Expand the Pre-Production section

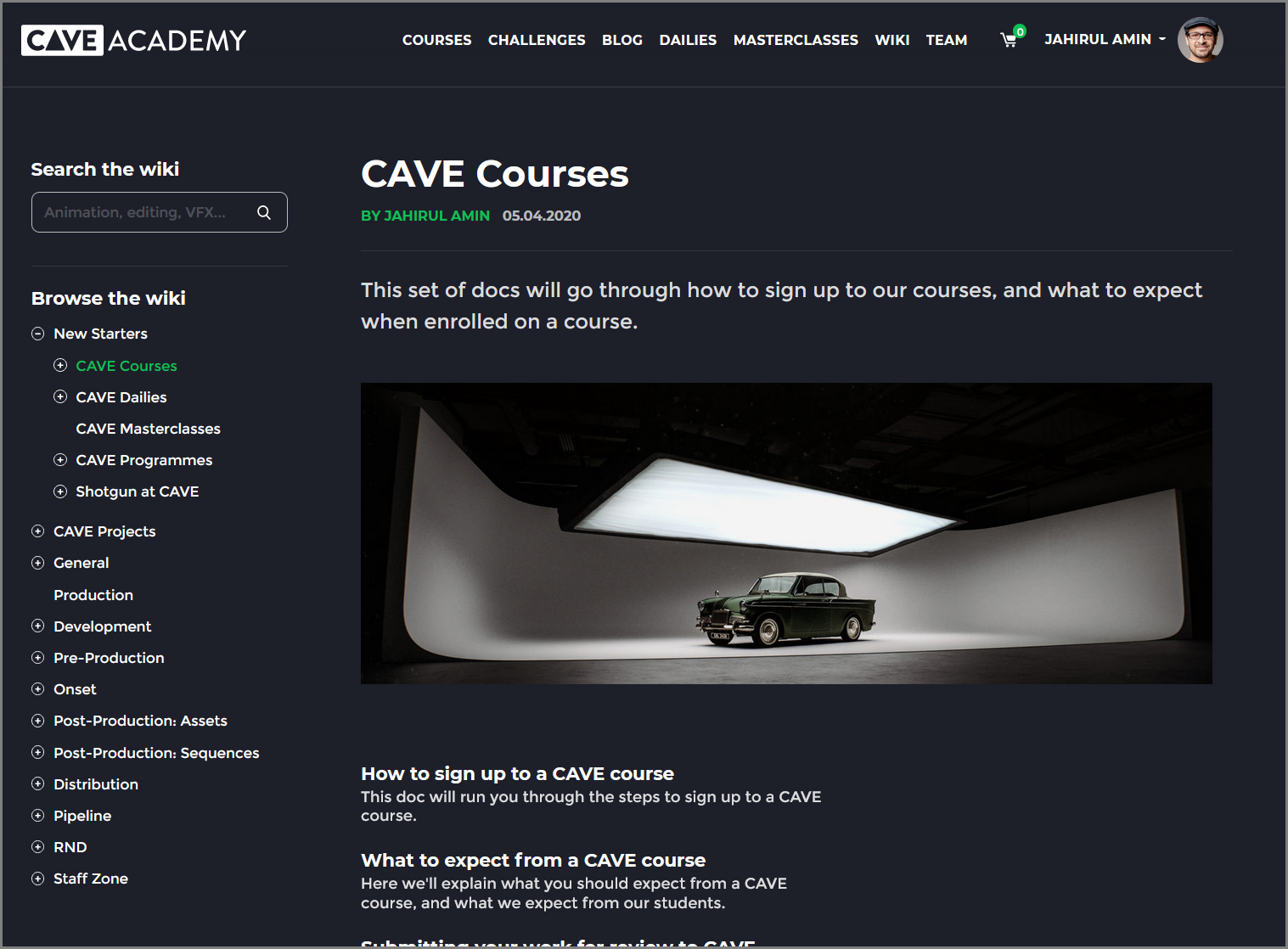pos(38,658)
